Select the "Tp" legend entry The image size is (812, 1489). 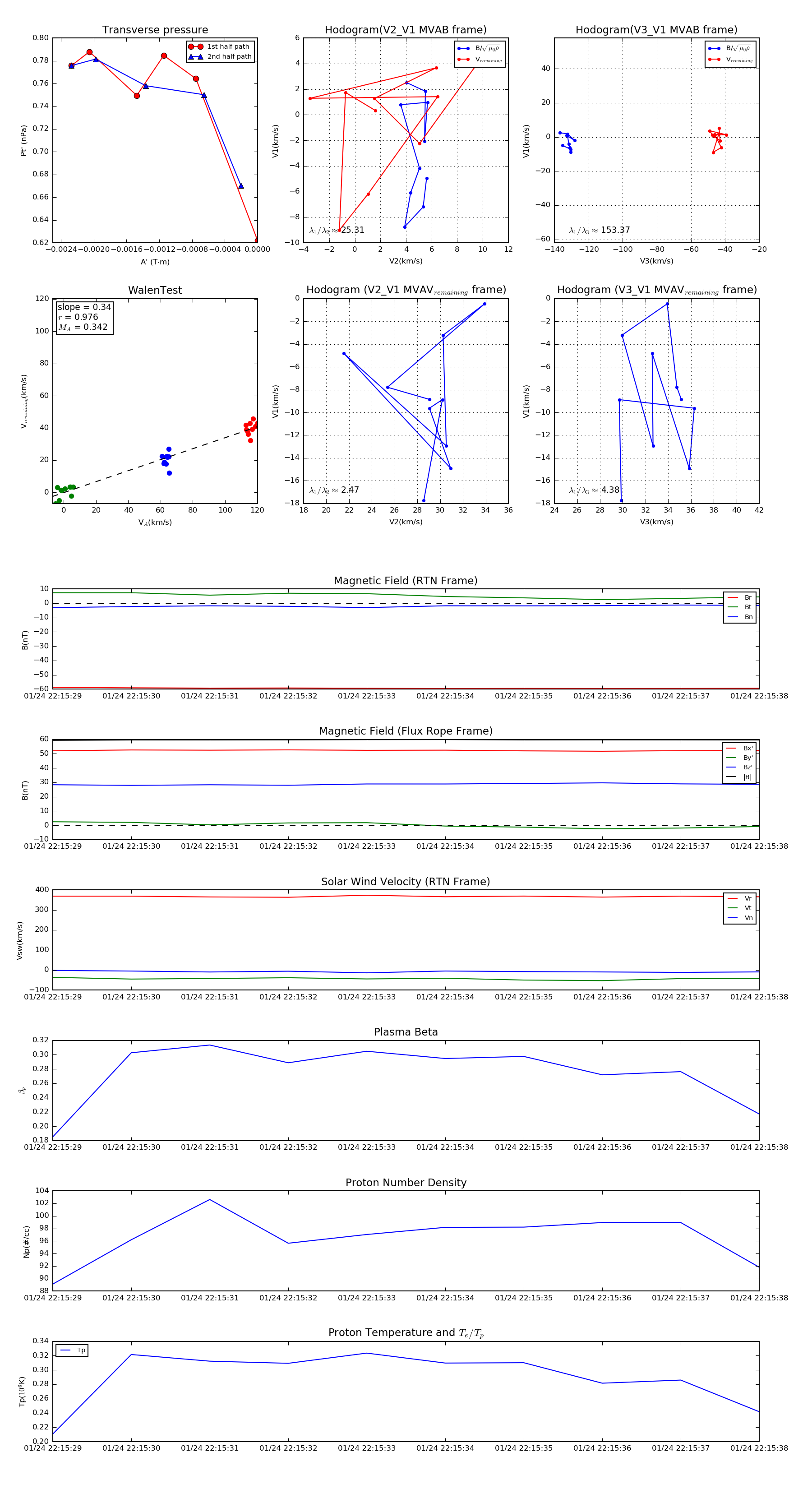[x=72, y=1350]
